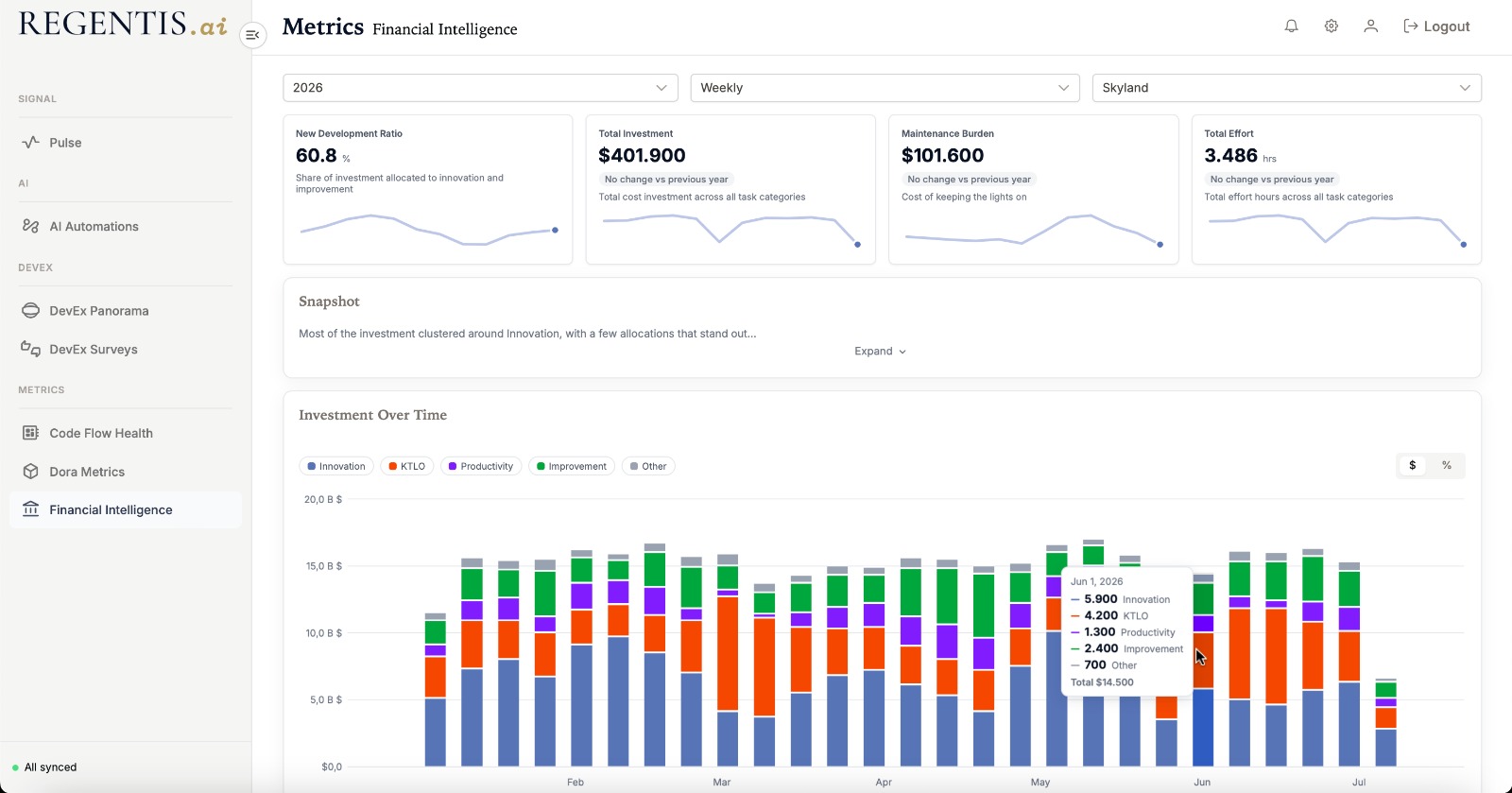1512x793 pixels.
Task: Click the short last July bar
Action: 1385,723
